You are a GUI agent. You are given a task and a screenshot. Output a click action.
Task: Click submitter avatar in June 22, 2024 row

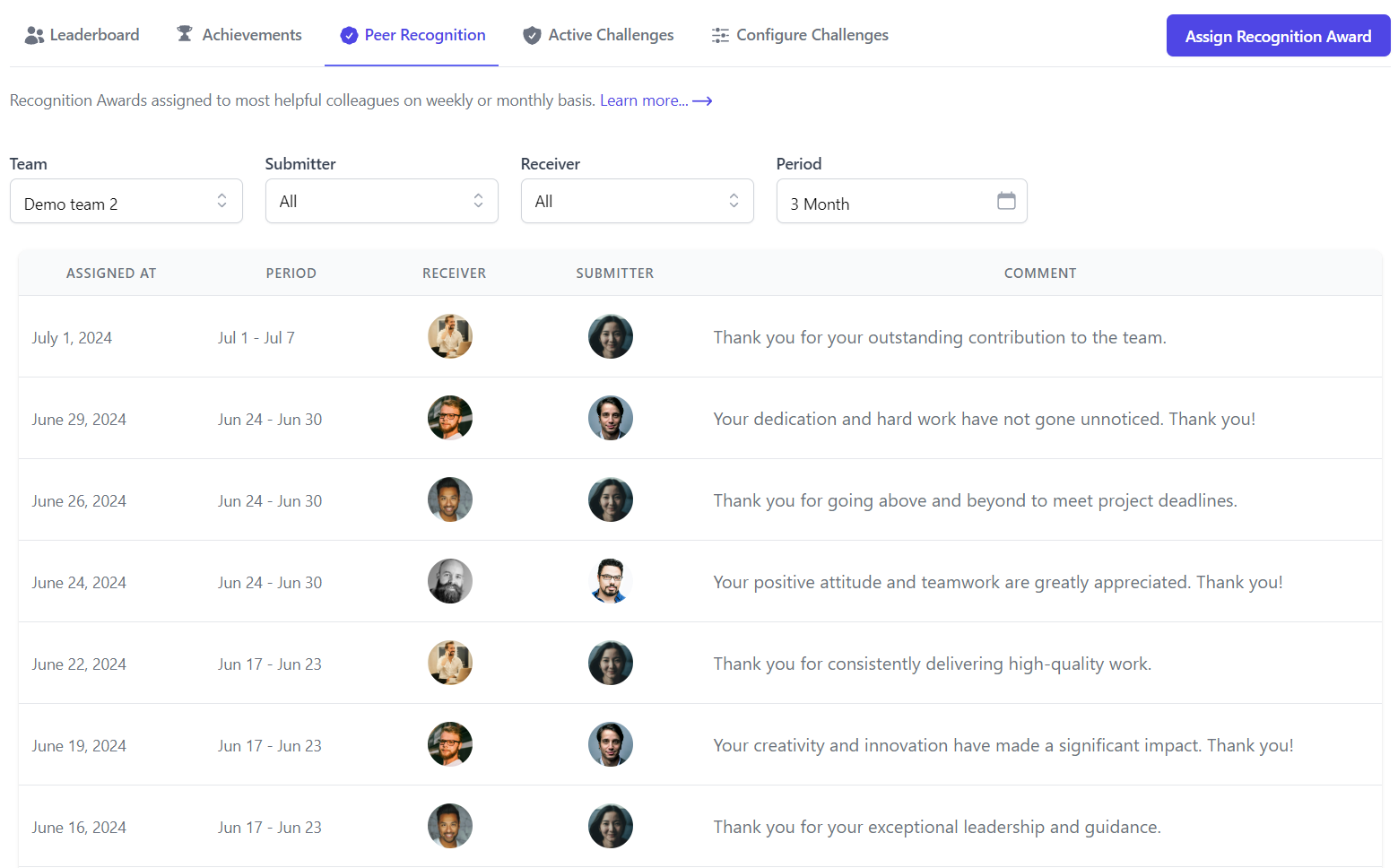(x=611, y=663)
